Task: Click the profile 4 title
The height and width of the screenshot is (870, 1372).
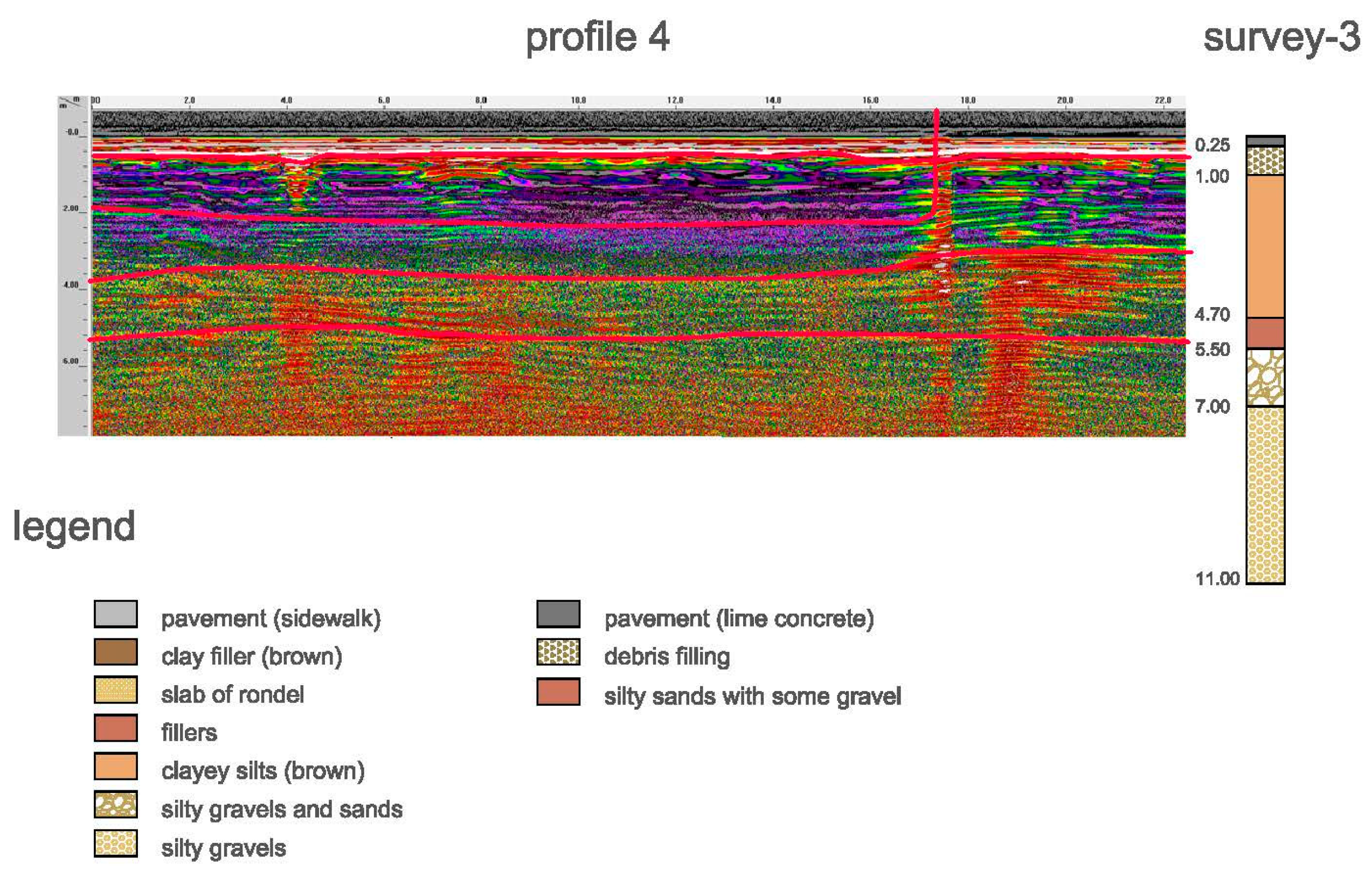Action: pyautogui.click(x=597, y=38)
